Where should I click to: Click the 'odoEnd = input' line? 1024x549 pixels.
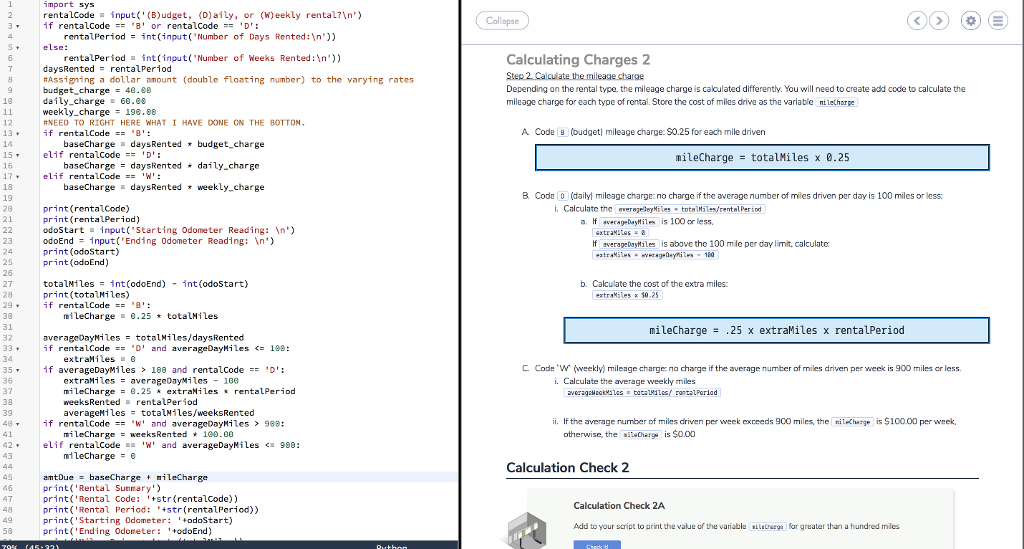point(159,241)
